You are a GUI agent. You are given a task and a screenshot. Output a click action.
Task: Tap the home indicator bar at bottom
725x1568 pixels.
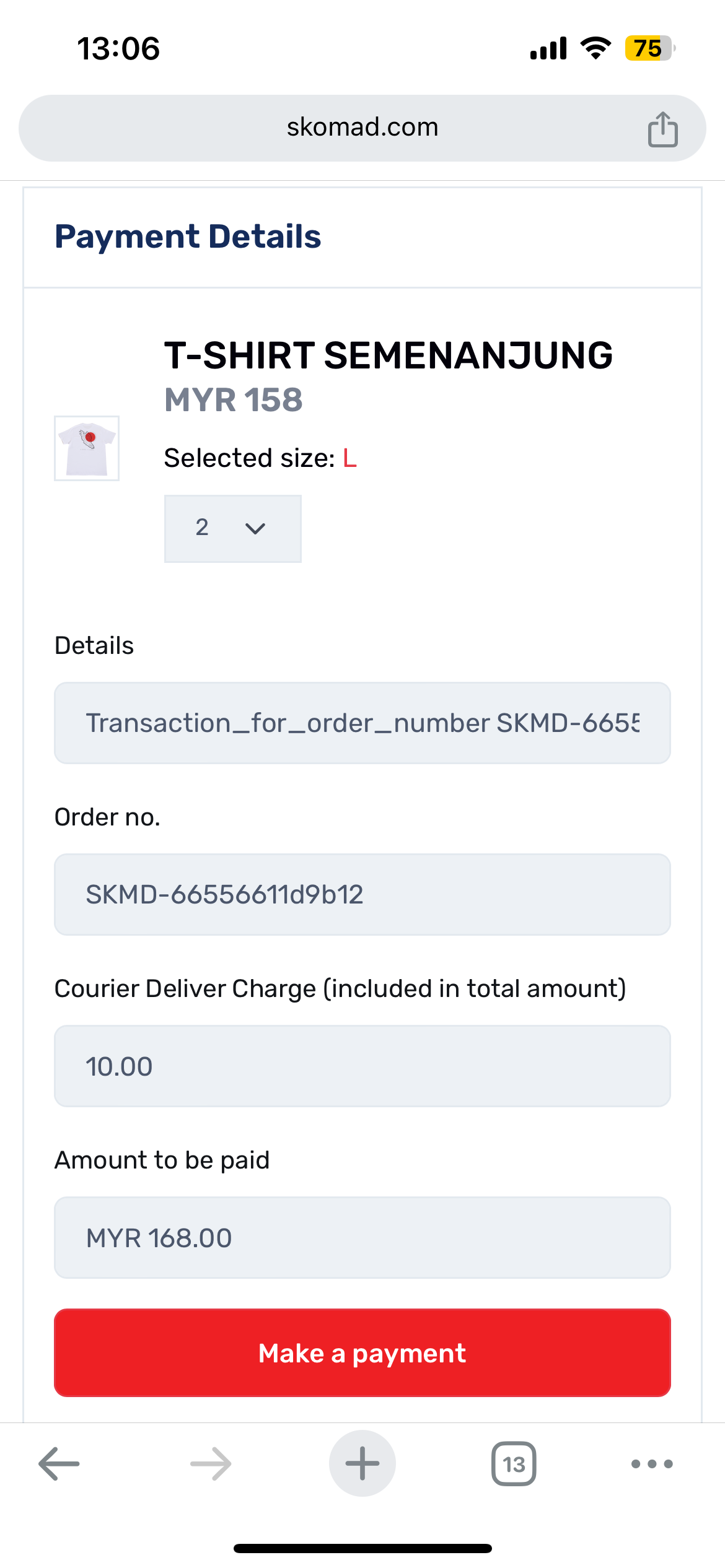click(x=362, y=1548)
